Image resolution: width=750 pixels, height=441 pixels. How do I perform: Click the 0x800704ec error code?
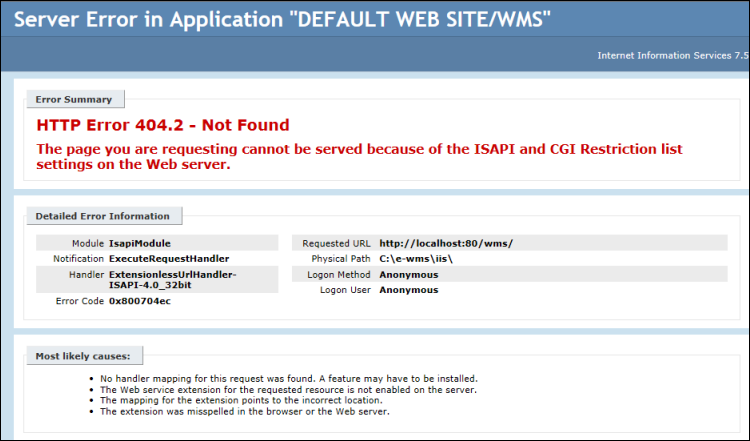pyautogui.click(x=140, y=301)
